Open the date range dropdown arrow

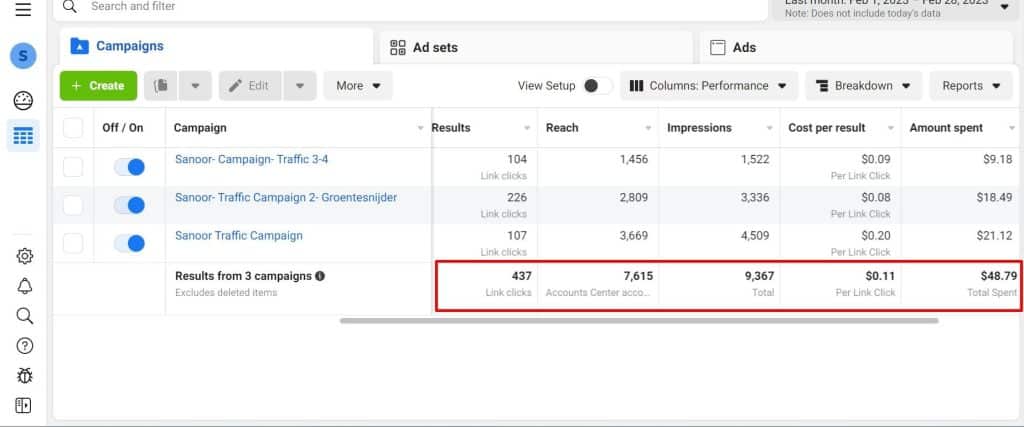point(1004,7)
